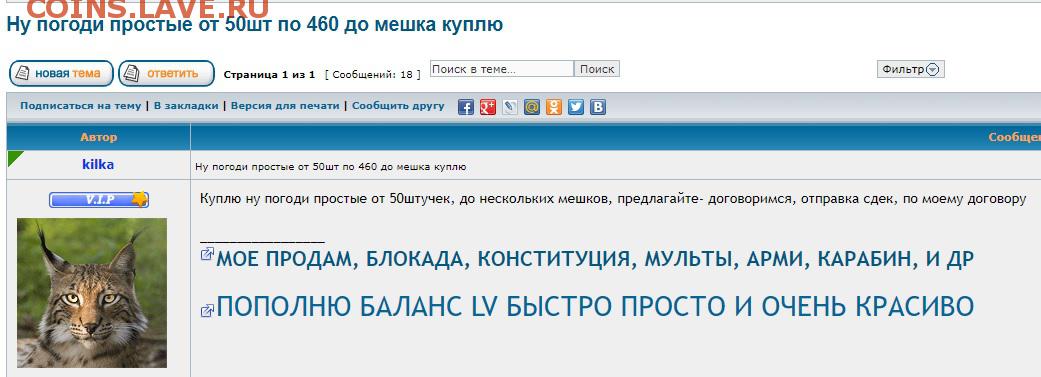Screen dimensions: 1041x377
Task: Subscribe via Подписаться на тему
Action: pyautogui.click(x=80, y=106)
